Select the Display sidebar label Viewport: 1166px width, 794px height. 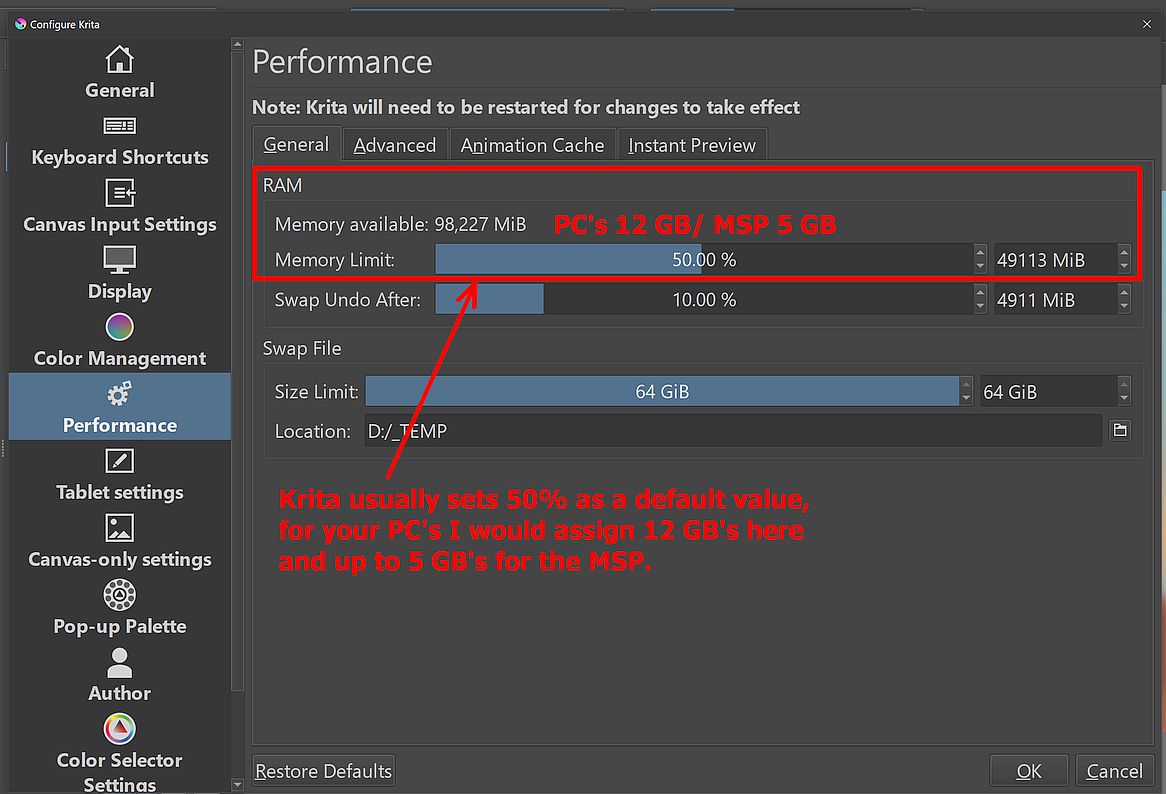pos(119,291)
